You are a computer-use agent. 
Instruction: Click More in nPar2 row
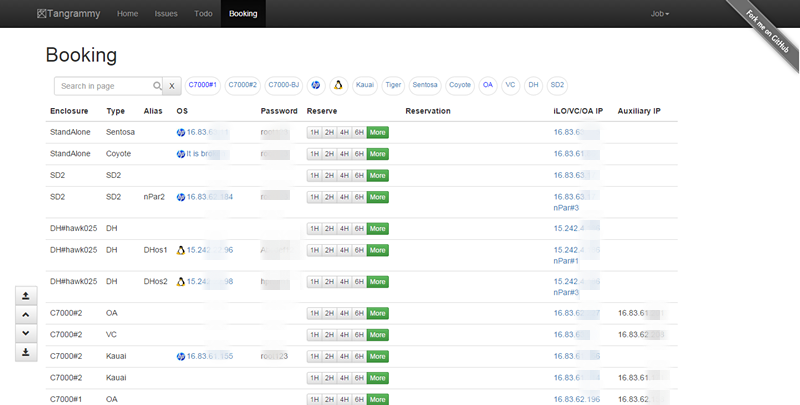[x=378, y=197]
